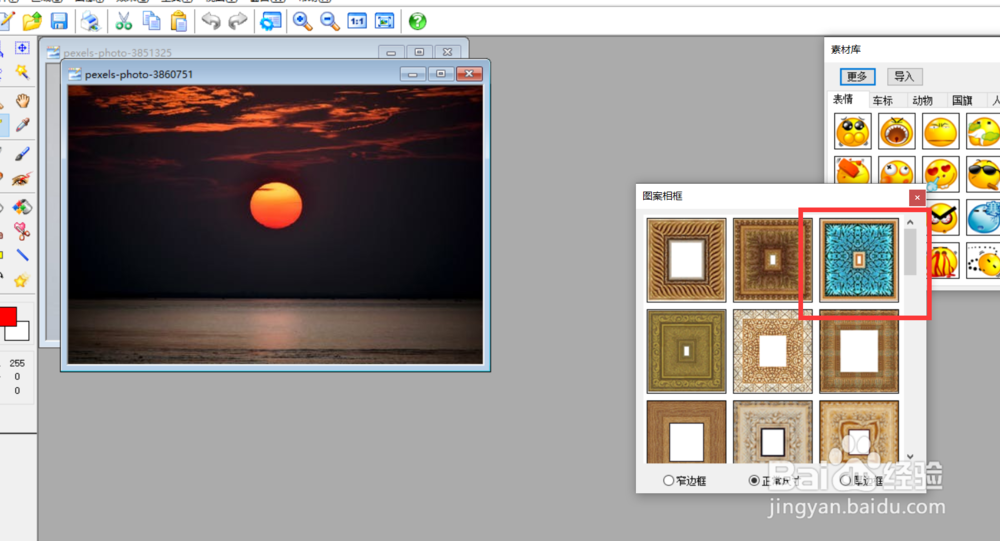Zoom in with the plus magnifier

click(x=302, y=22)
